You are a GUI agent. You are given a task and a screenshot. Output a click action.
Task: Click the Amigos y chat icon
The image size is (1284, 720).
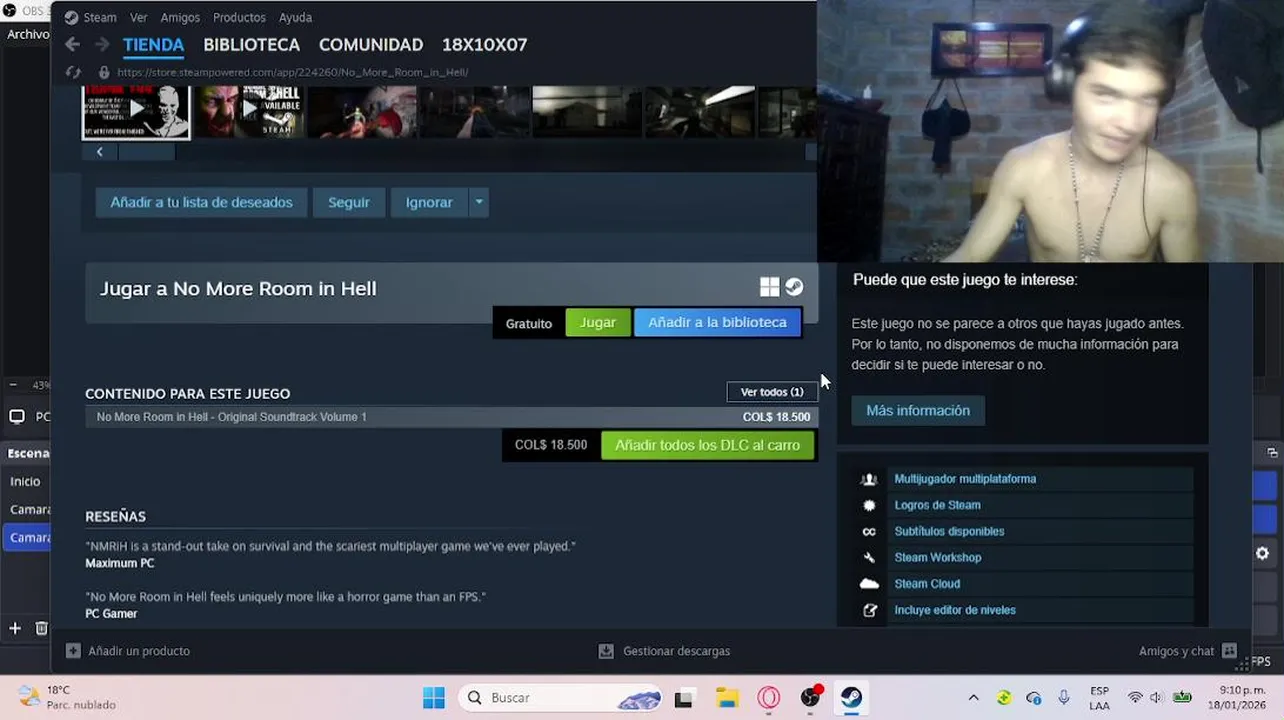(x=1229, y=651)
